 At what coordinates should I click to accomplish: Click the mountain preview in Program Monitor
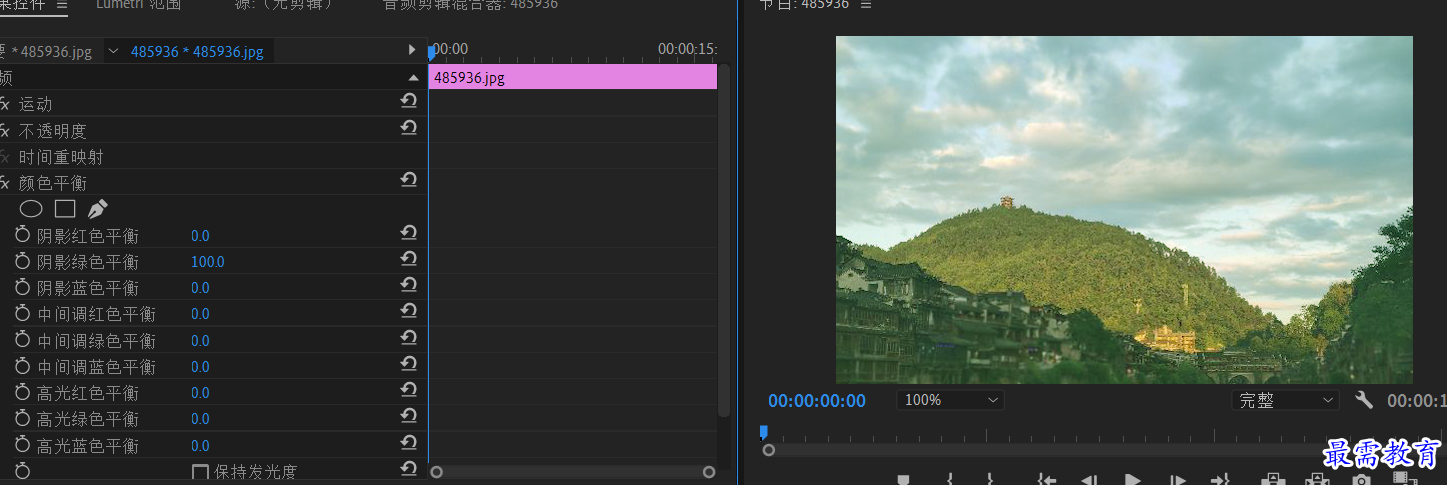(x=1124, y=210)
